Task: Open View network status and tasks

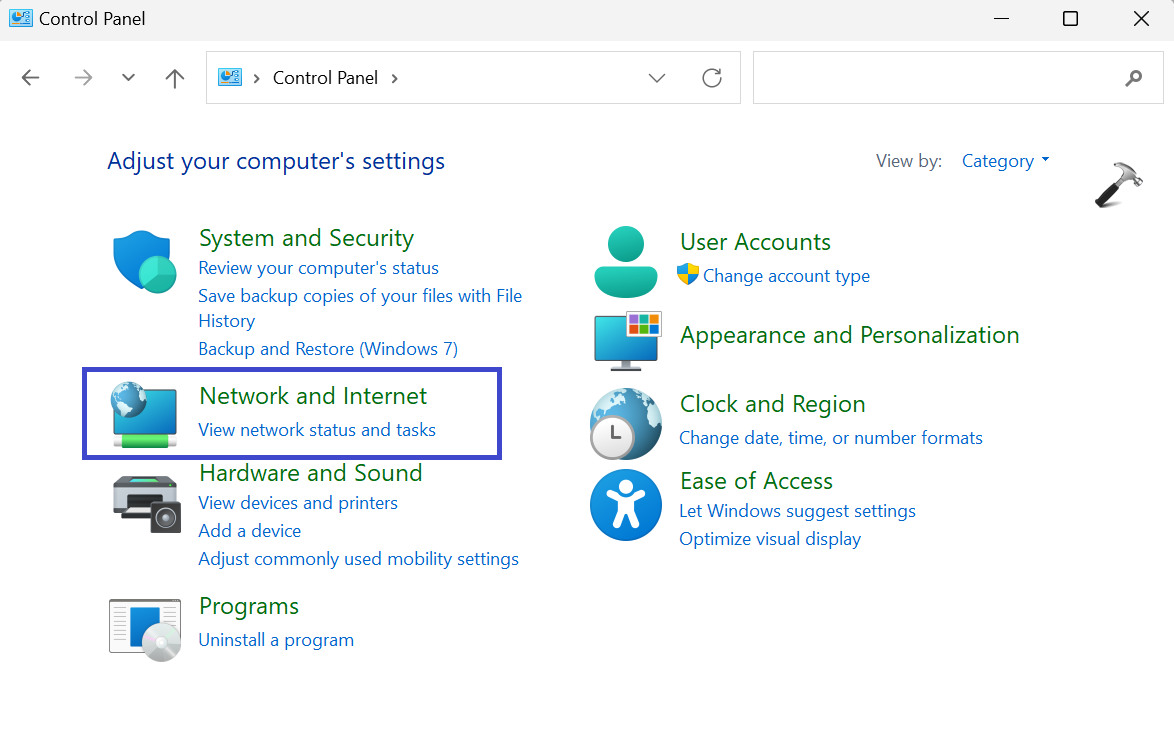Action: [x=317, y=430]
